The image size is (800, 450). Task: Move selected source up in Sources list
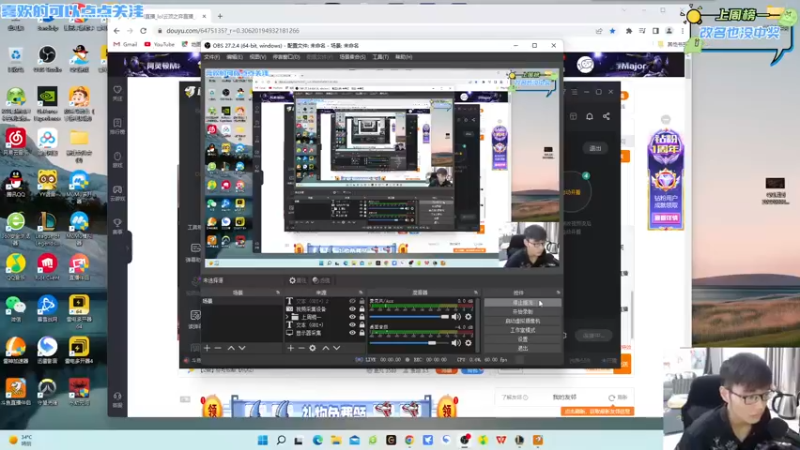[x=326, y=348]
